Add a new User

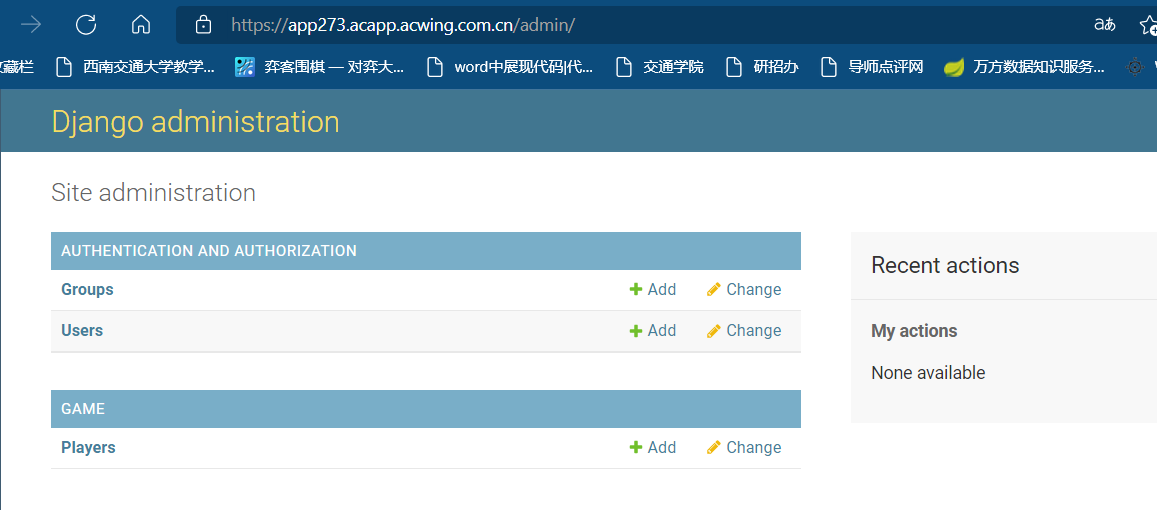[653, 330]
